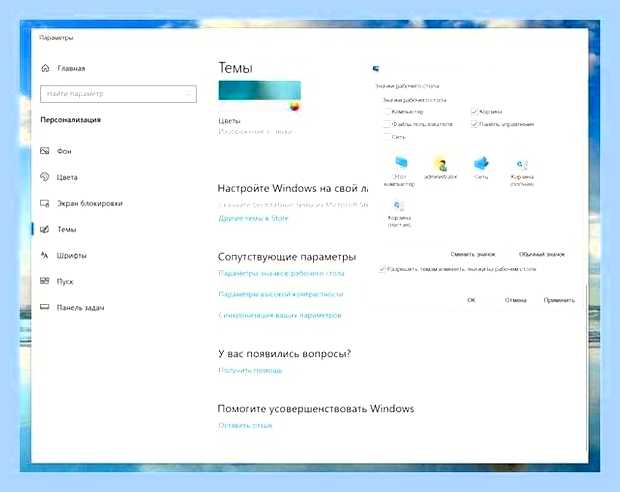Click the Получить помощь link
Image resolution: width=620 pixels, height=492 pixels.
[x=250, y=371]
